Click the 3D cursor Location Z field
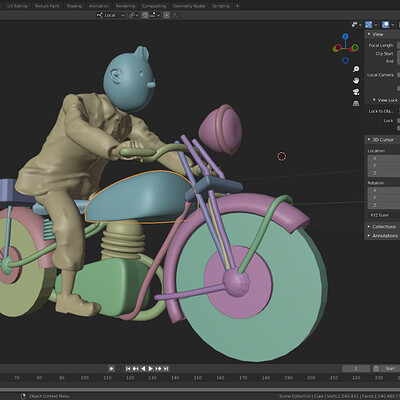Screen dimensions: 400x400 pos(384,173)
